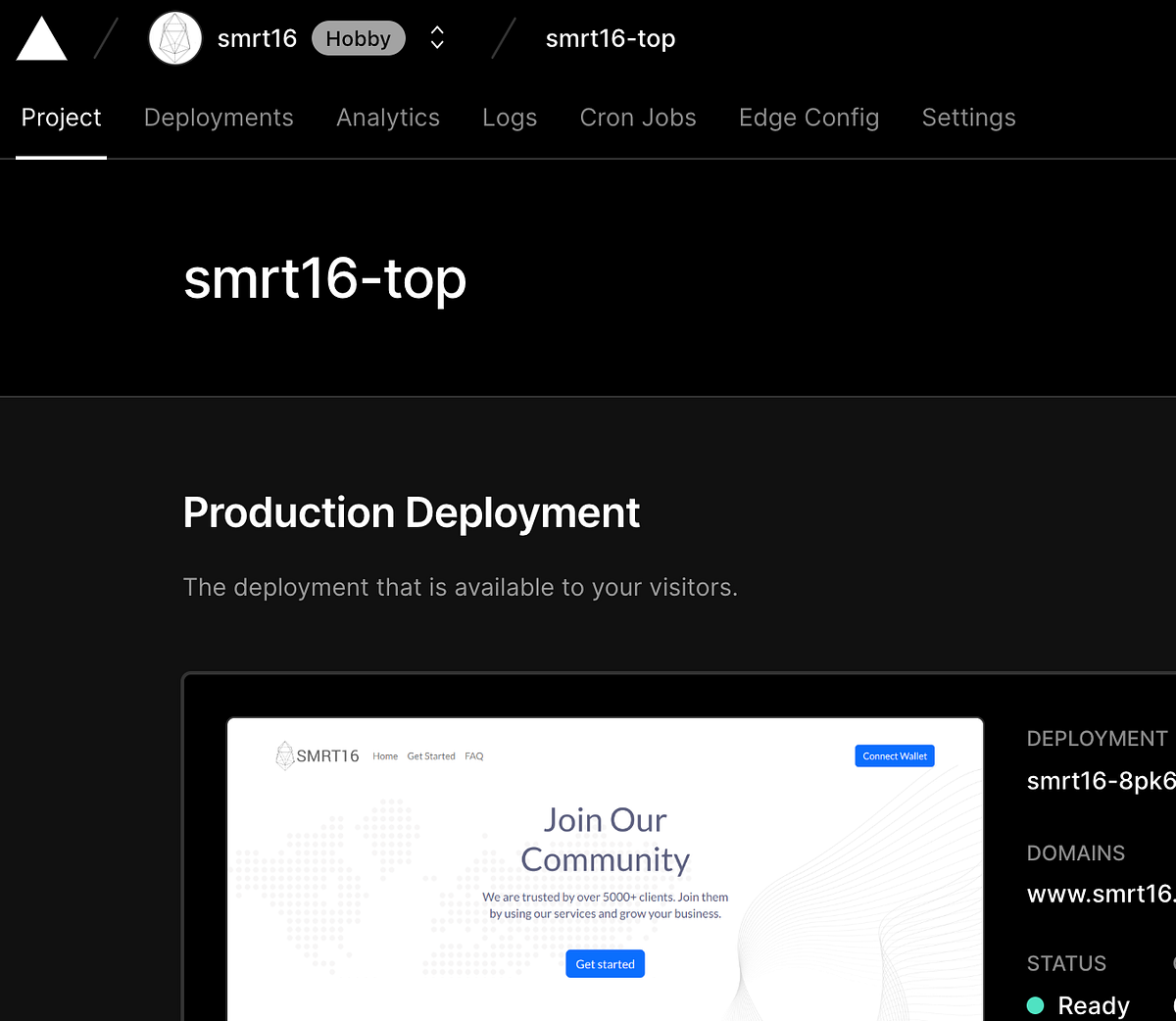This screenshot has height=1021, width=1176.
Task: Click the Get started button in preview
Action: pos(605,963)
